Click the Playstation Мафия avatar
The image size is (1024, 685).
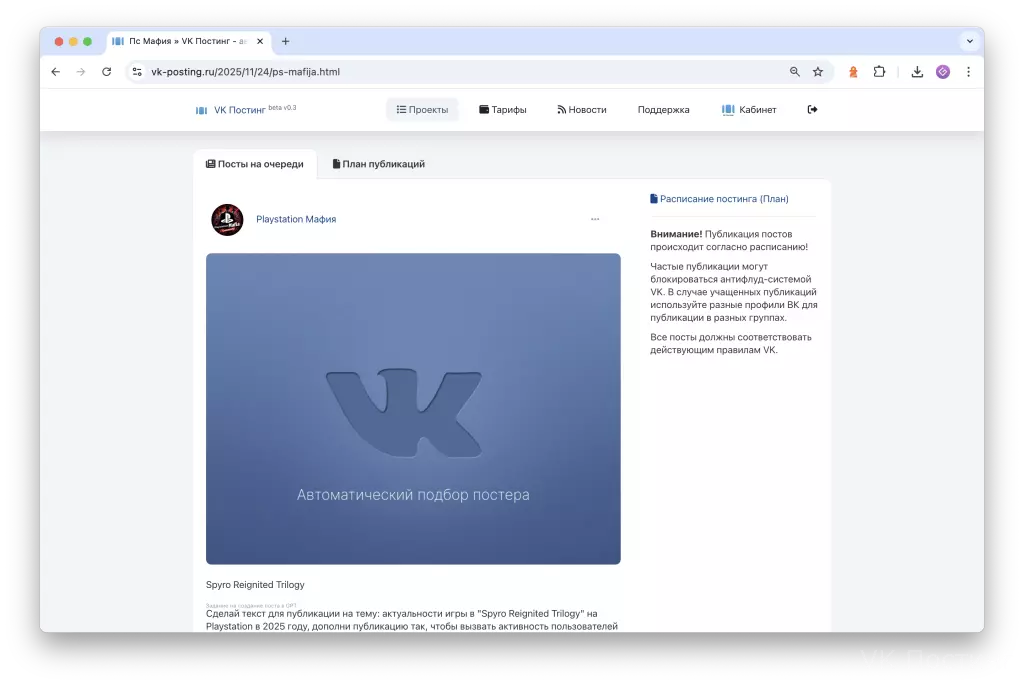(227, 219)
